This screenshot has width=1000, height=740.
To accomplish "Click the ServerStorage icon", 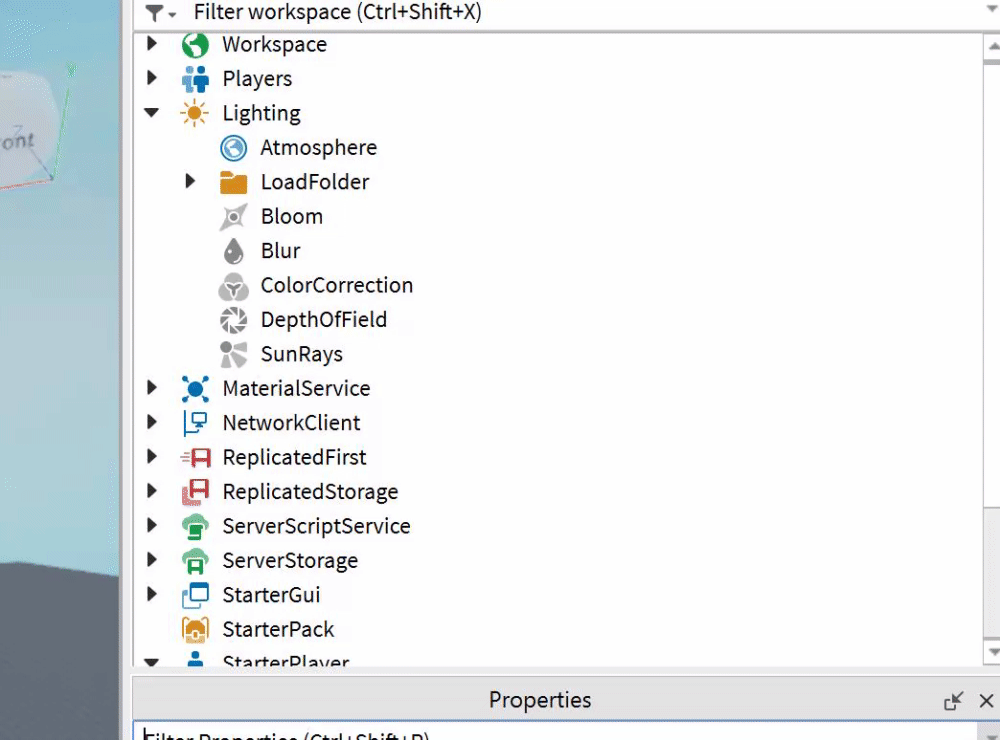I will coord(195,561).
